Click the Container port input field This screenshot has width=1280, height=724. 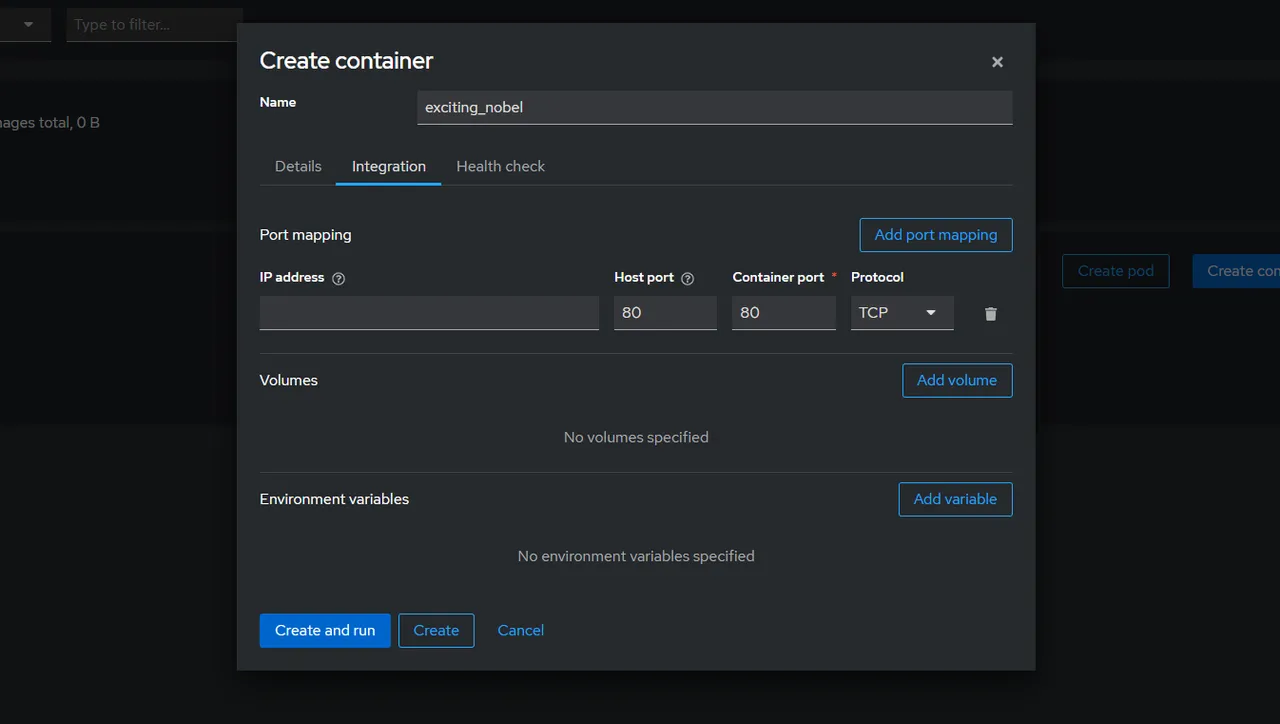click(x=784, y=313)
